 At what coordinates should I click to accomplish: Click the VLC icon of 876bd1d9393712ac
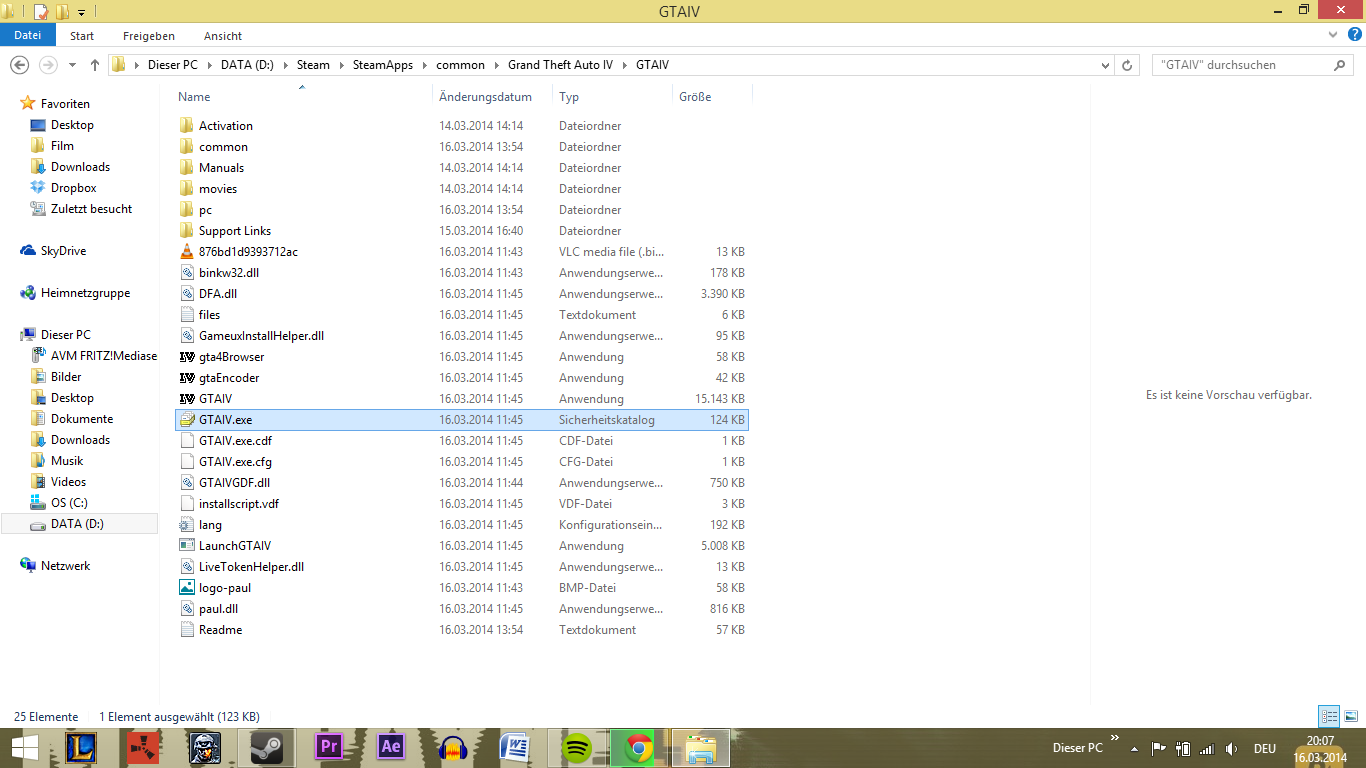point(186,251)
